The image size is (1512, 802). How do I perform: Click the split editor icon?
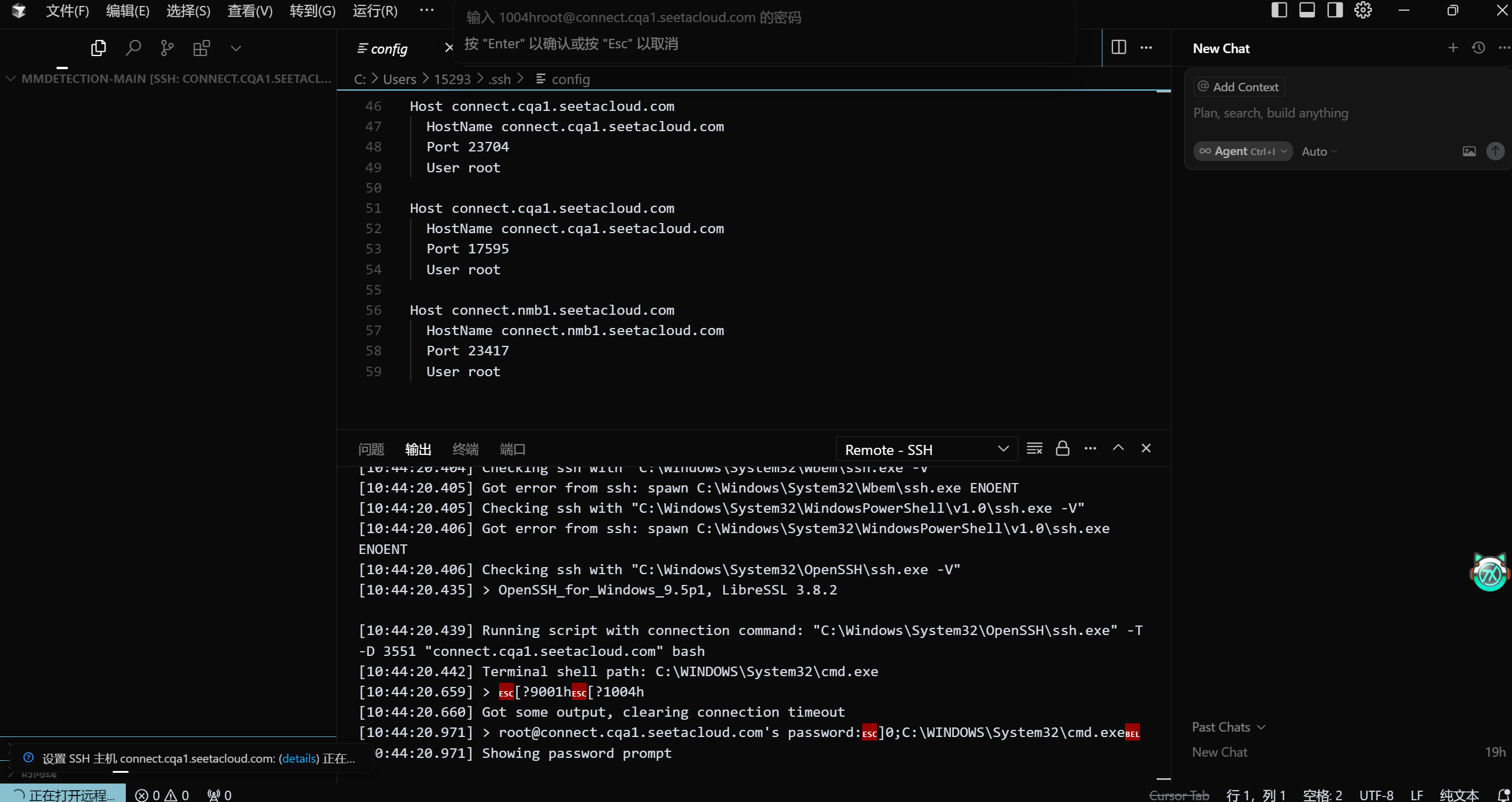click(x=1118, y=48)
